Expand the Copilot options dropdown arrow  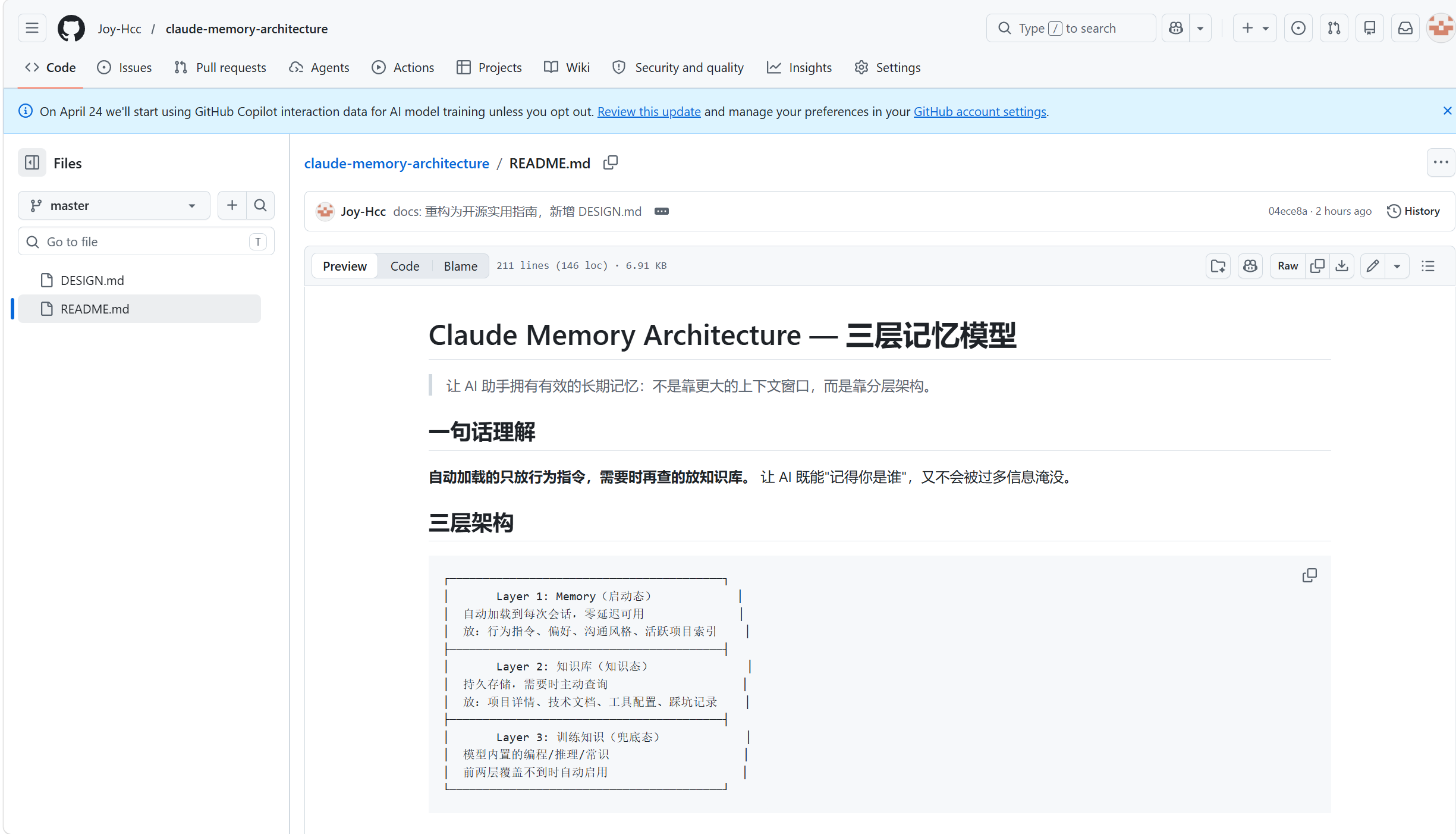click(x=1200, y=28)
